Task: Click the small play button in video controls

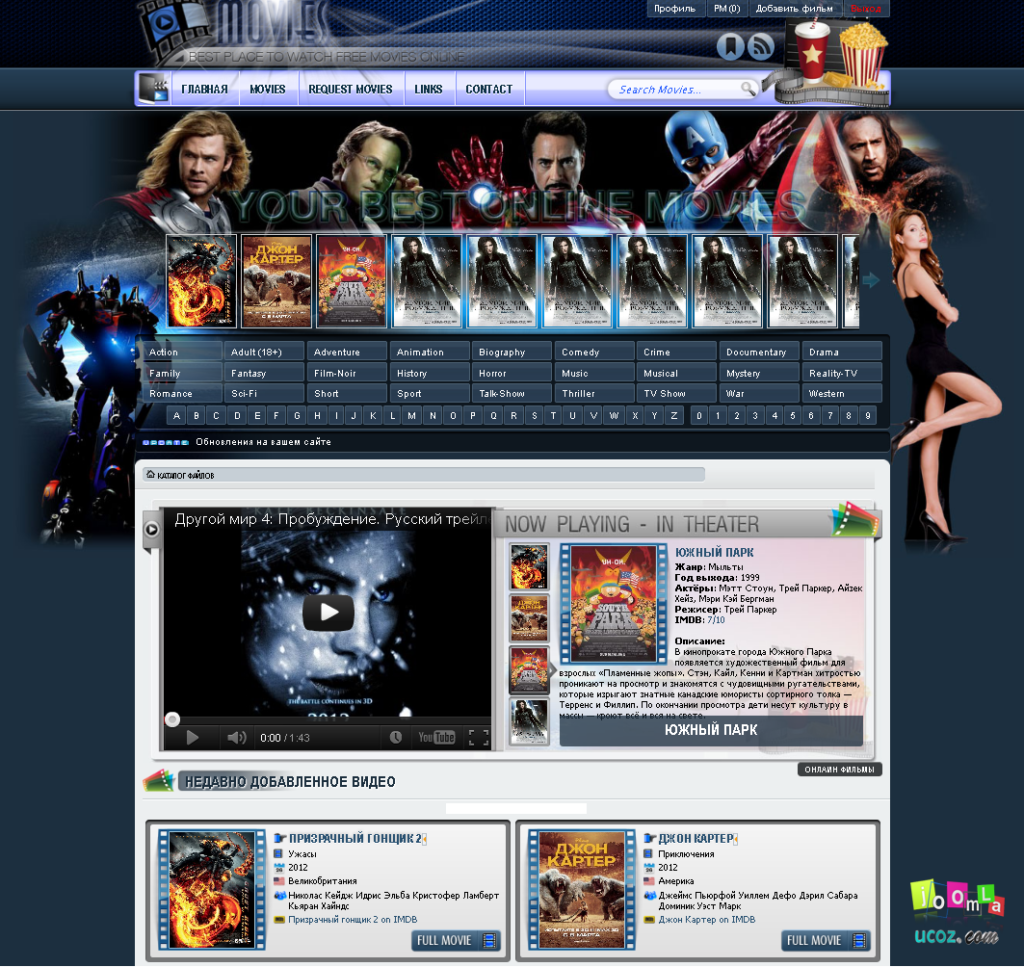Action: point(192,737)
